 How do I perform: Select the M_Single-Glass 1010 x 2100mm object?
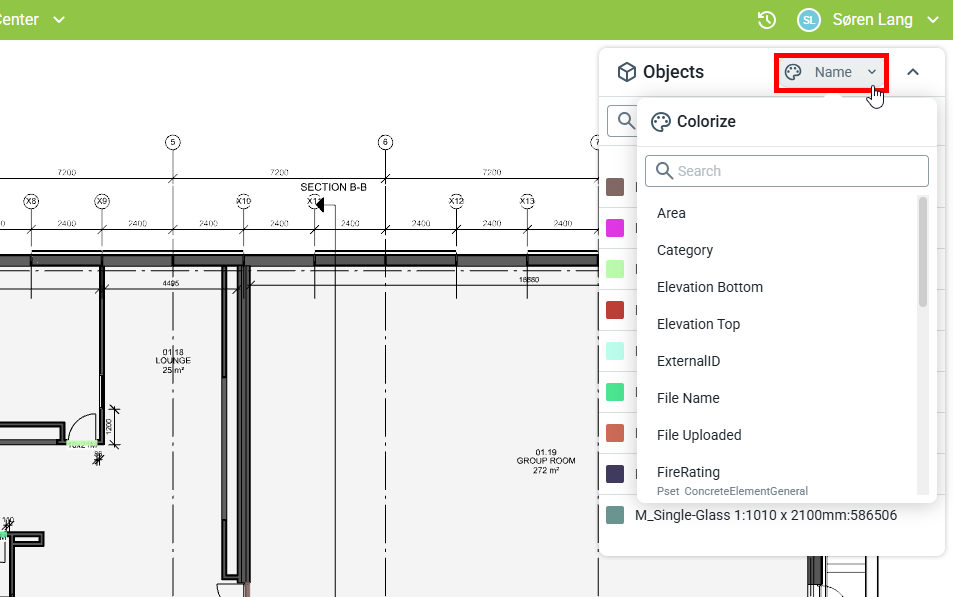click(x=765, y=515)
